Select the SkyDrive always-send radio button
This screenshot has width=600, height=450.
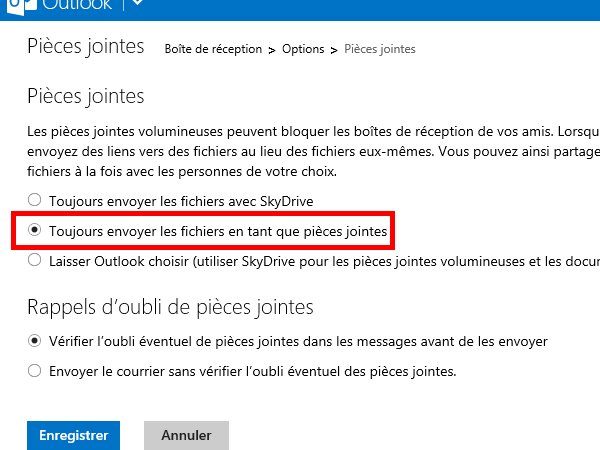(34, 200)
